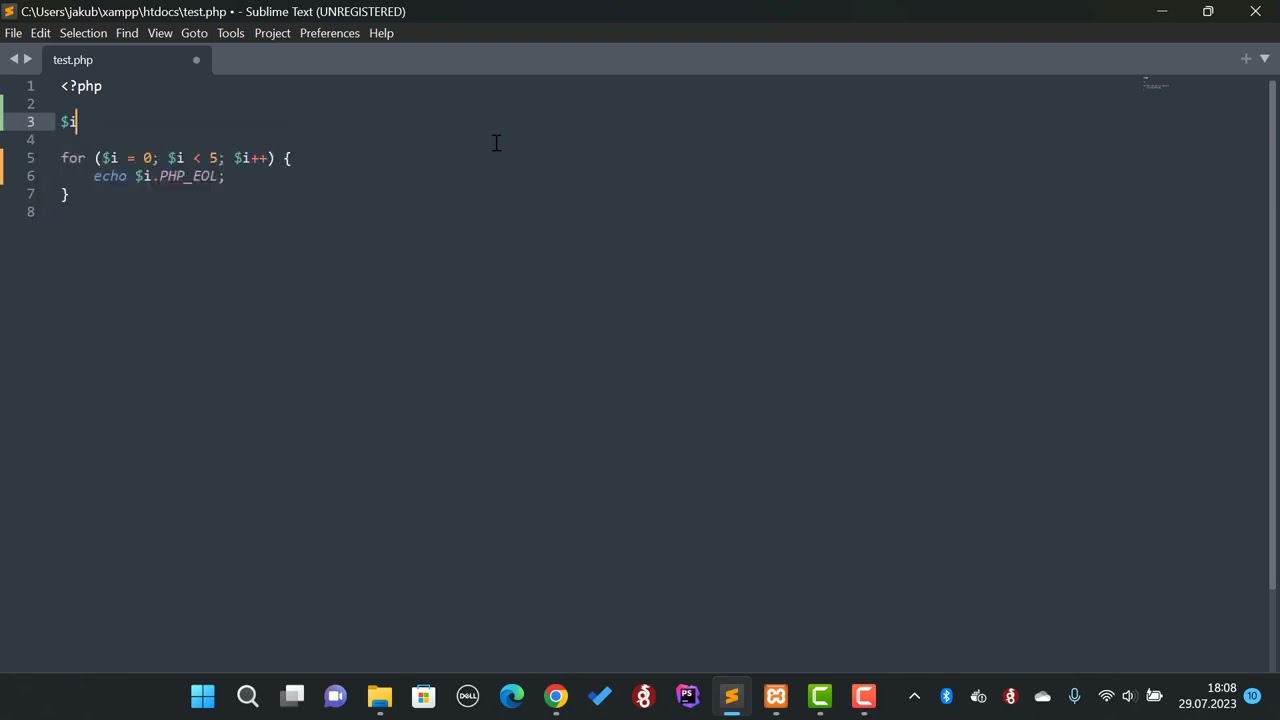Open Task View in taskbar
The width and height of the screenshot is (1280, 720).
point(292,696)
